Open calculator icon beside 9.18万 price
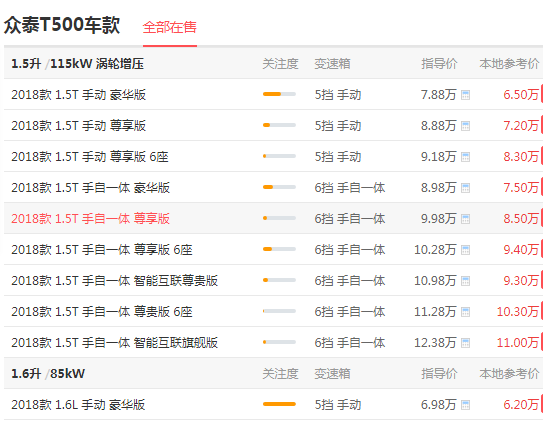The image size is (543, 426). (x=465, y=157)
